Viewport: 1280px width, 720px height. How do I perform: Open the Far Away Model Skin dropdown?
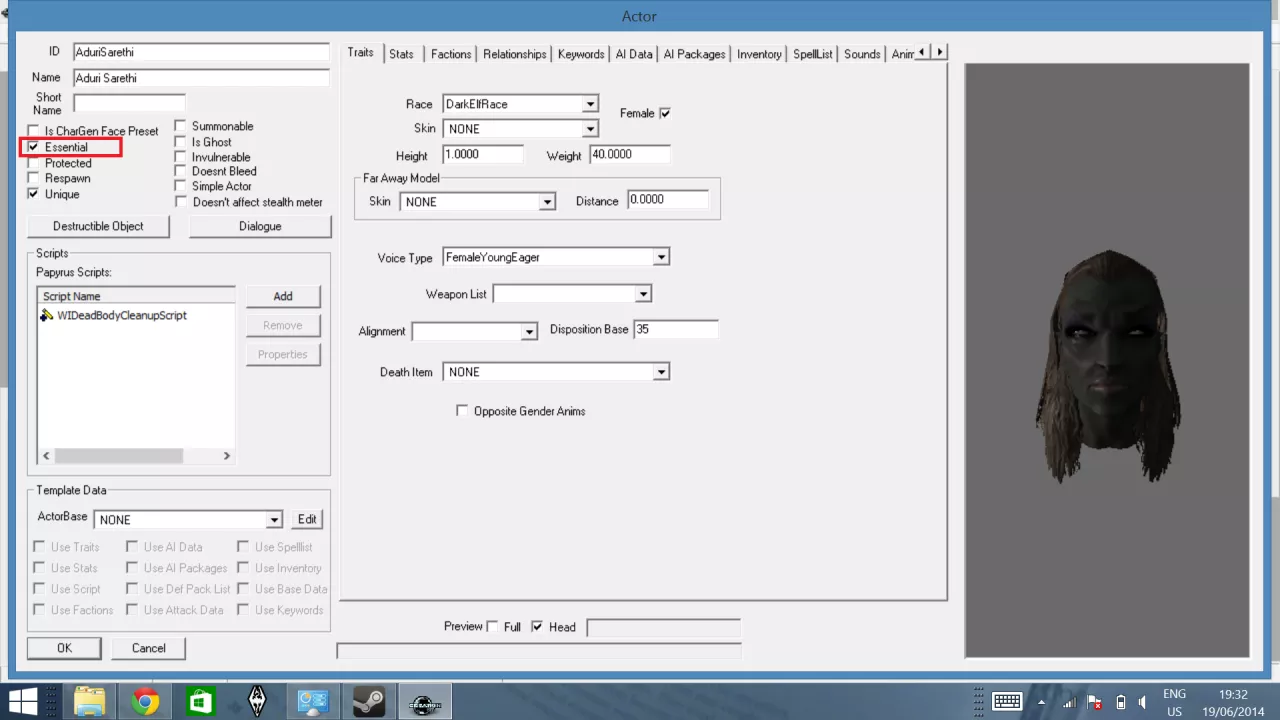547,202
